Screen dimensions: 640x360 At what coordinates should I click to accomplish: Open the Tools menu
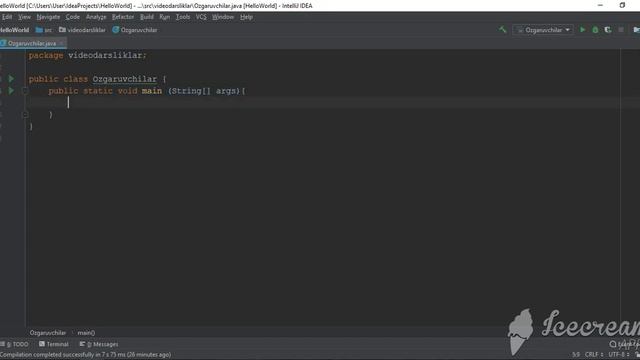[183, 17]
